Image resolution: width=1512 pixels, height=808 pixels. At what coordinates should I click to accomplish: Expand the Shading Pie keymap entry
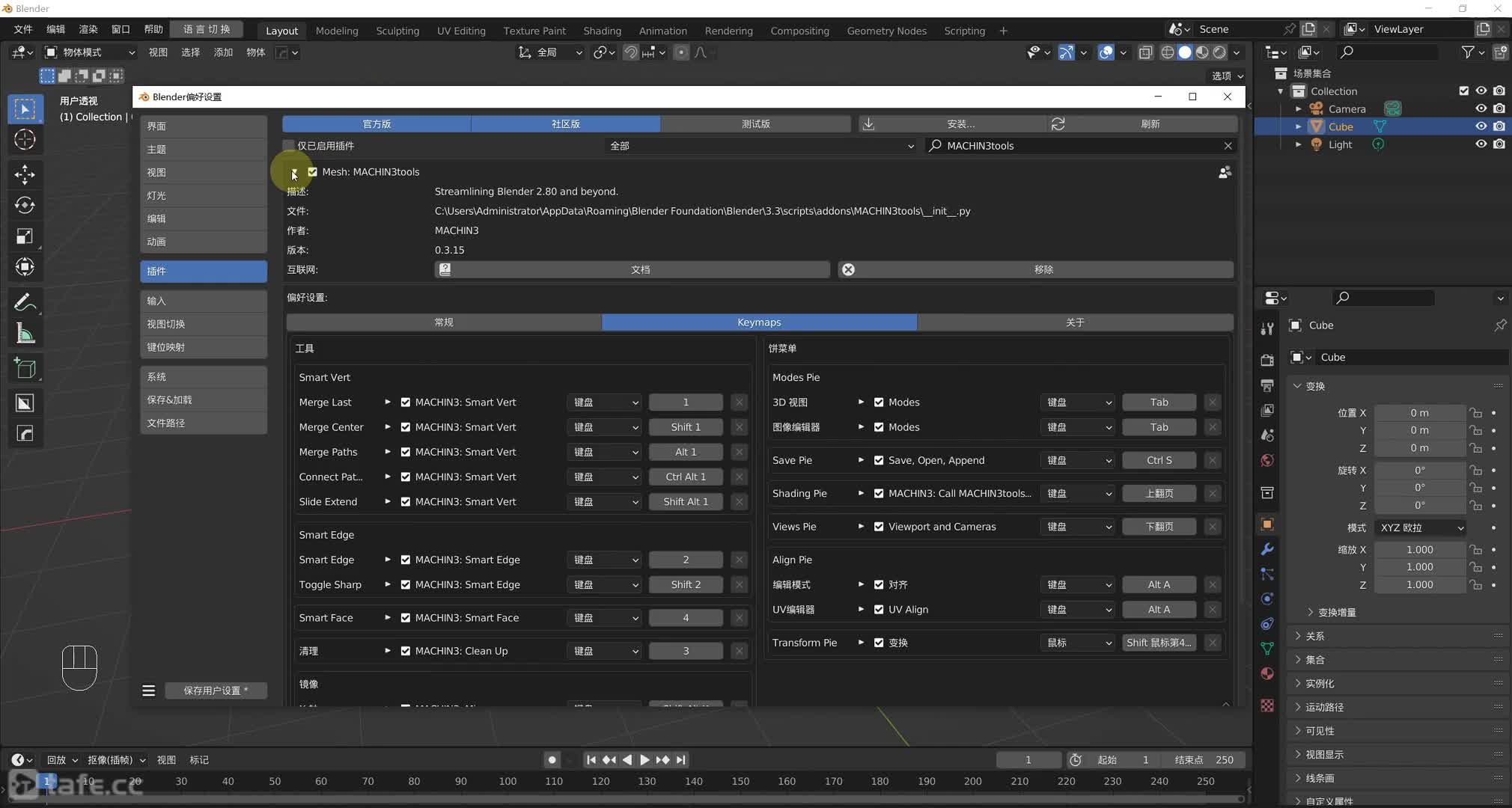[861, 494]
